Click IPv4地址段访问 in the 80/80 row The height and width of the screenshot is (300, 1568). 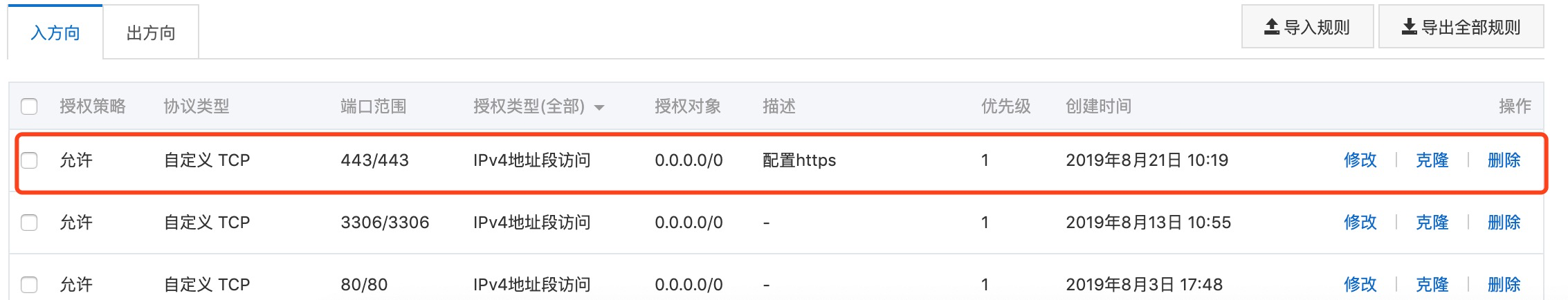[532, 284]
